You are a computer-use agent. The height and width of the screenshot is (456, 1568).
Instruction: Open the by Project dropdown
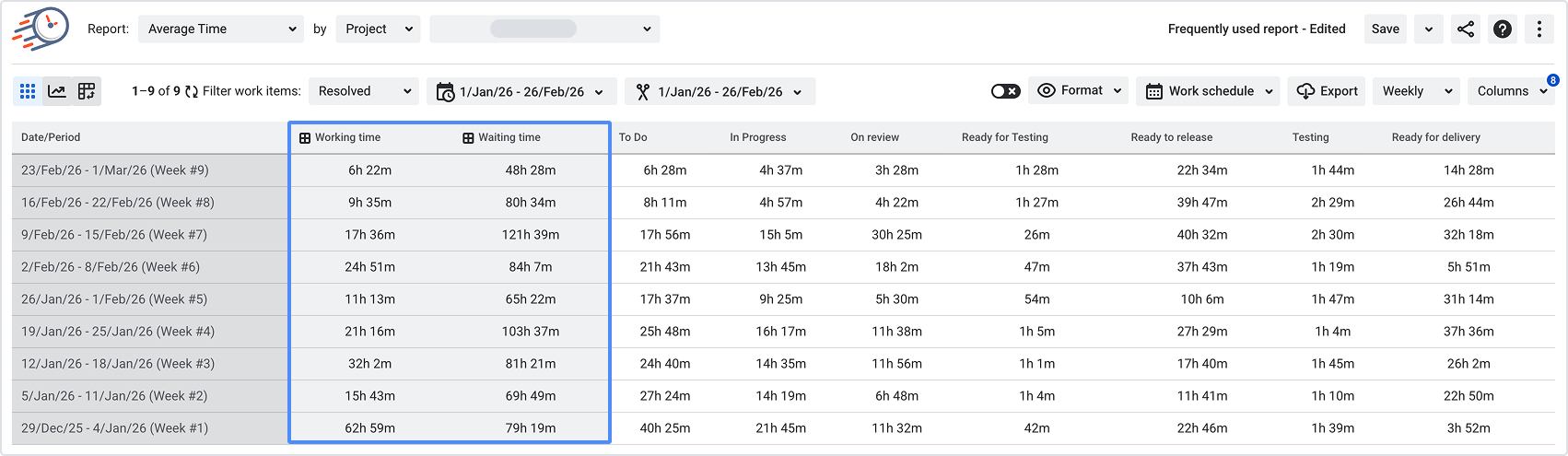coord(378,29)
